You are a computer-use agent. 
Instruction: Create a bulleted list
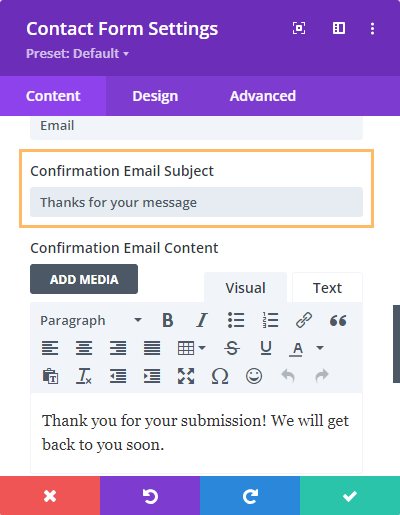236,320
